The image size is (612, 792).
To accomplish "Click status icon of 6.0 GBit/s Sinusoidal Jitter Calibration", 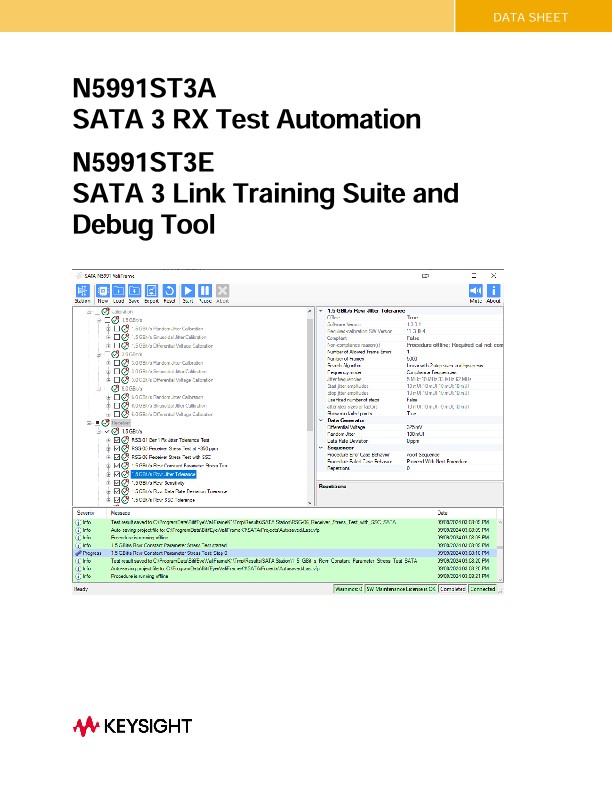I will coord(125,406).
